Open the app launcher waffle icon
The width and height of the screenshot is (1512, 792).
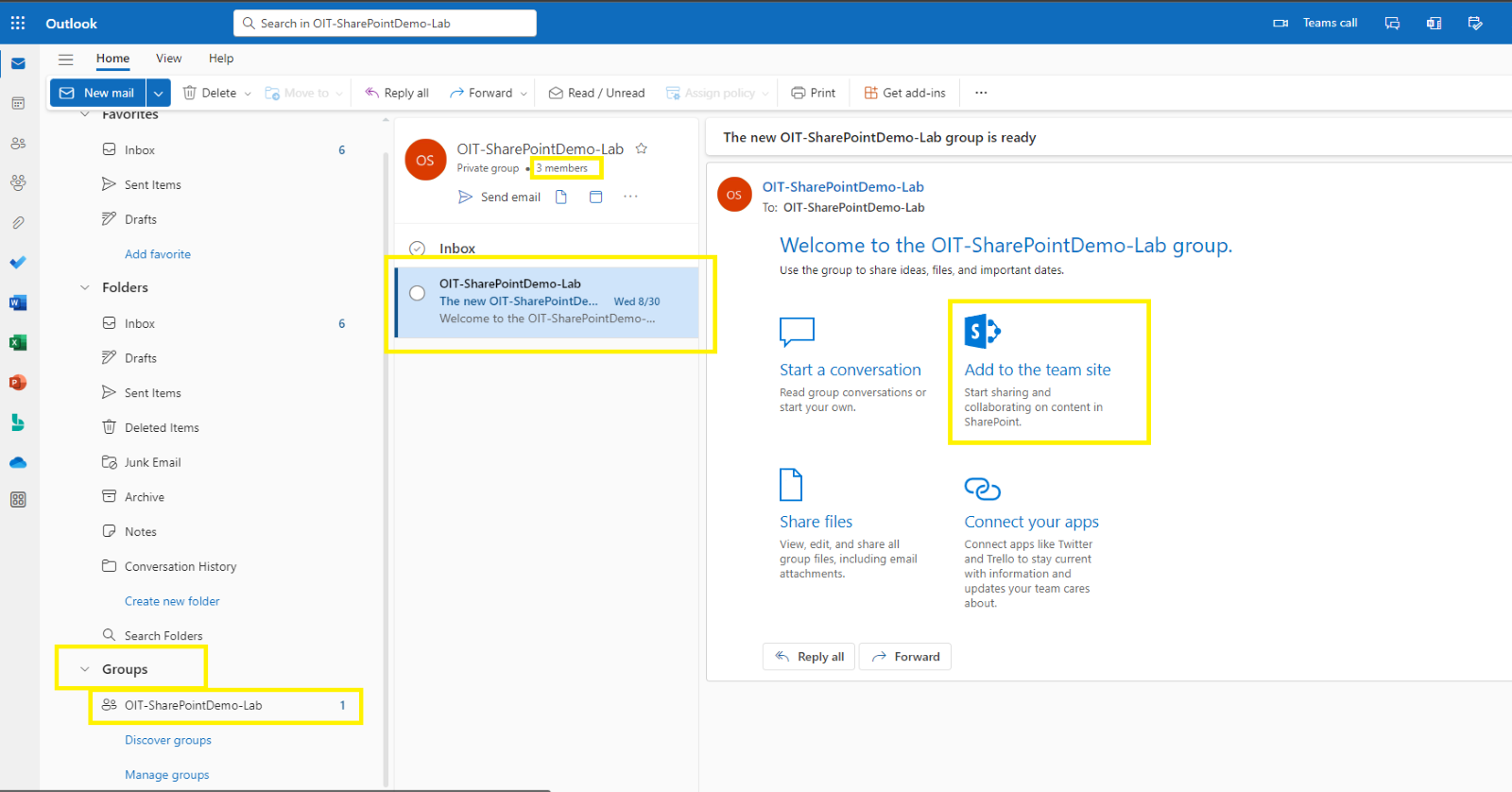[18, 23]
